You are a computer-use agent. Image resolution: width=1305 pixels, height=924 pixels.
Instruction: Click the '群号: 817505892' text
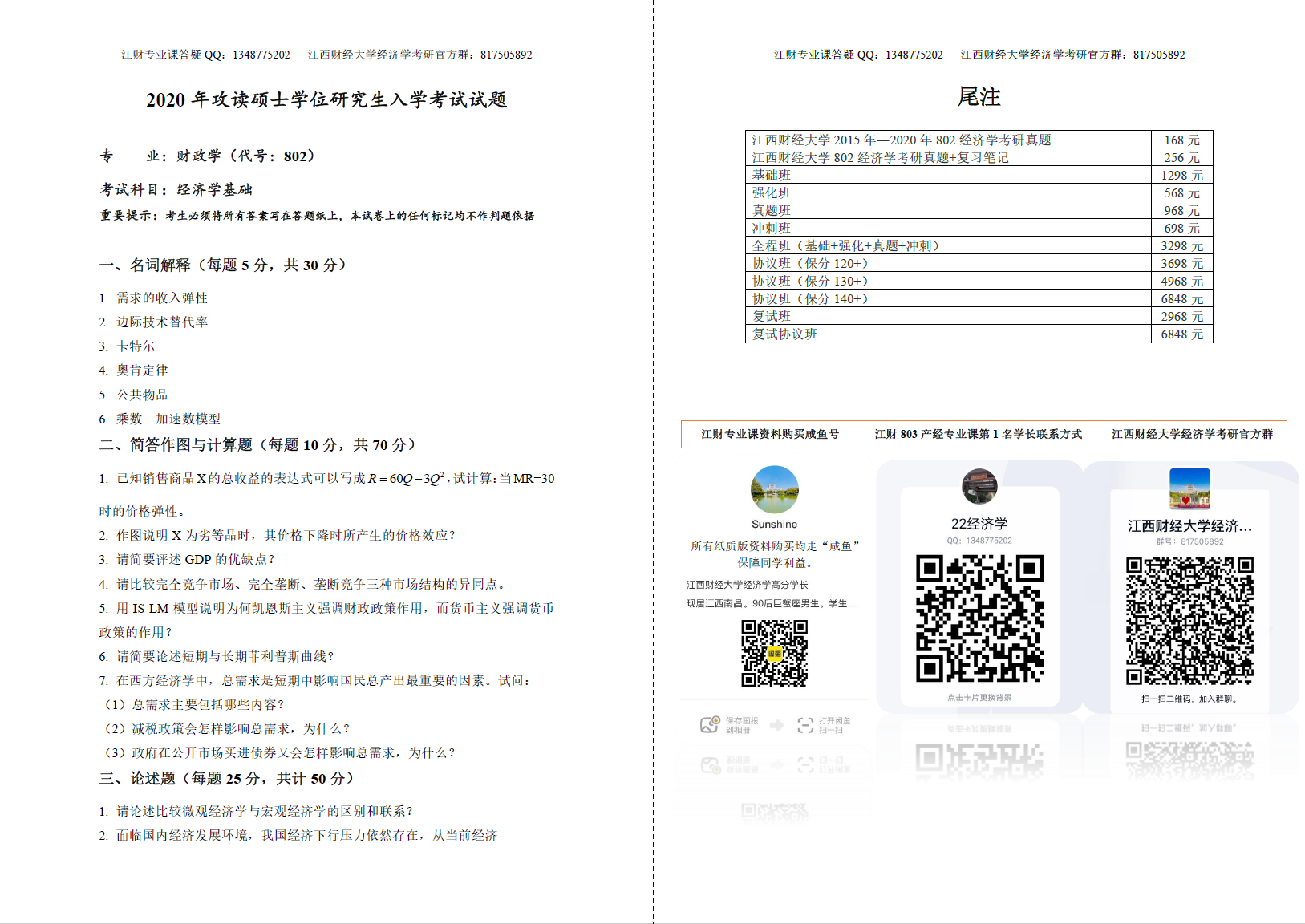point(1189,541)
